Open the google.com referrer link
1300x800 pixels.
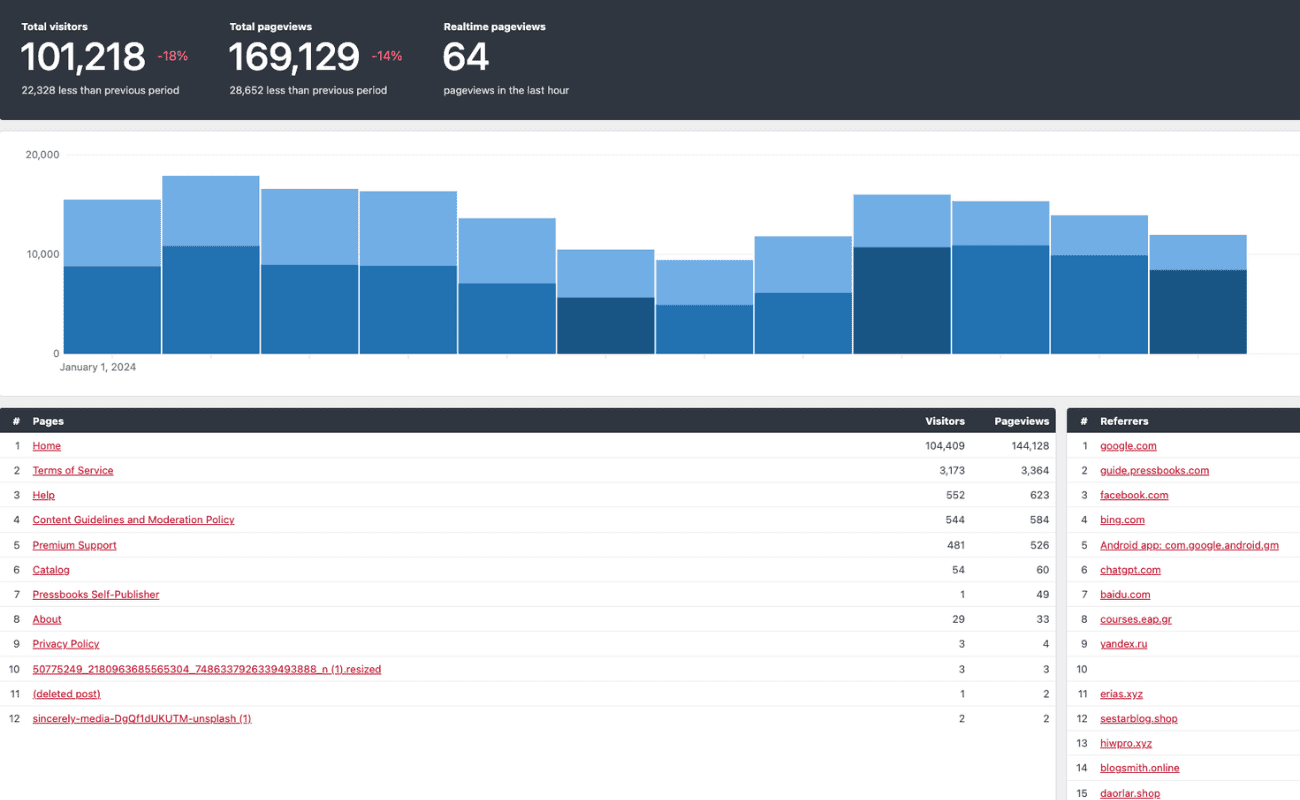(x=1128, y=446)
